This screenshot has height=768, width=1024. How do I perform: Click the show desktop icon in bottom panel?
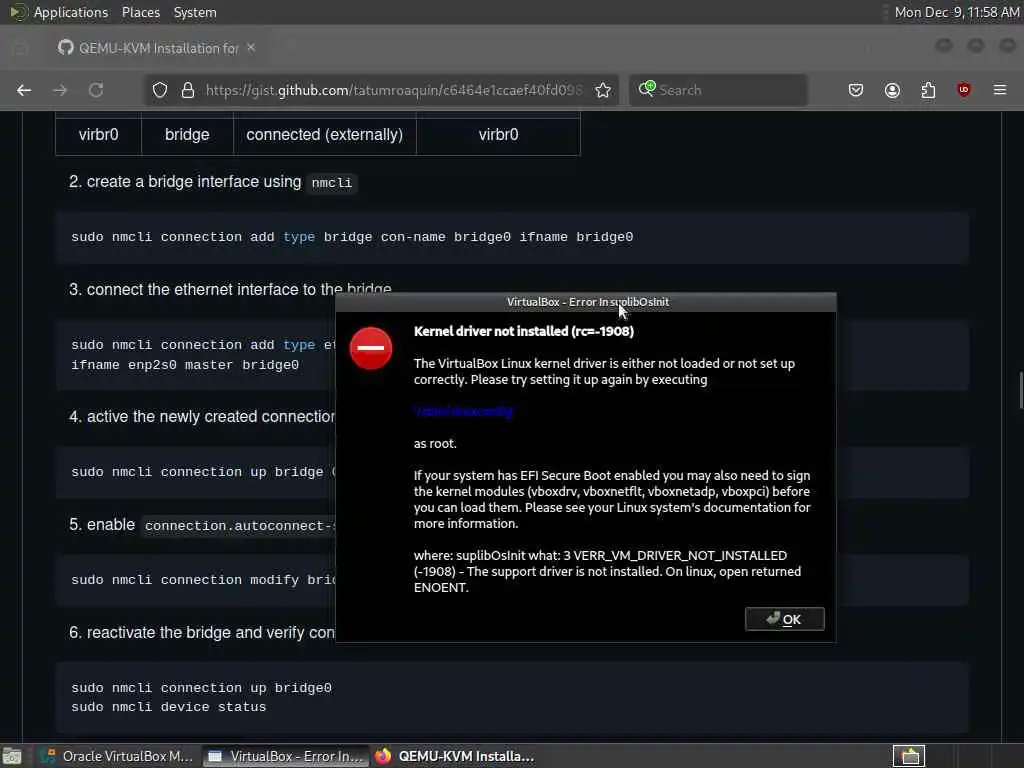pos(12,756)
